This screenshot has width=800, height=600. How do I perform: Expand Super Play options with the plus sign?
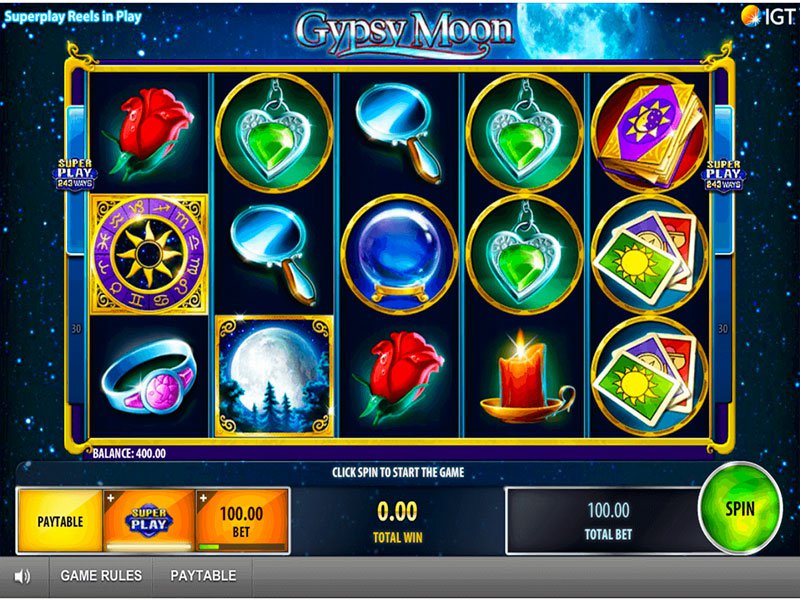pyautogui.click(x=111, y=498)
